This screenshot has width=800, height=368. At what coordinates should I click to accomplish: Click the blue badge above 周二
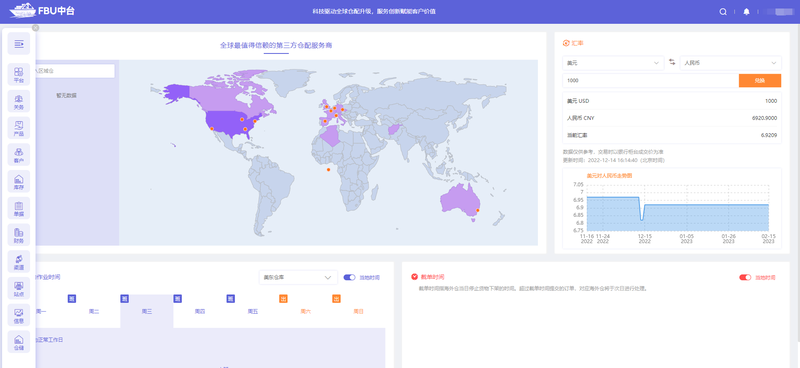(71, 299)
